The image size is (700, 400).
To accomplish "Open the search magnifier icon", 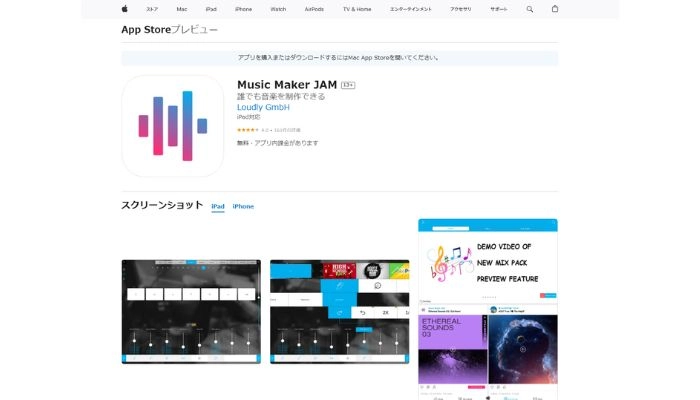I will (529, 9).
